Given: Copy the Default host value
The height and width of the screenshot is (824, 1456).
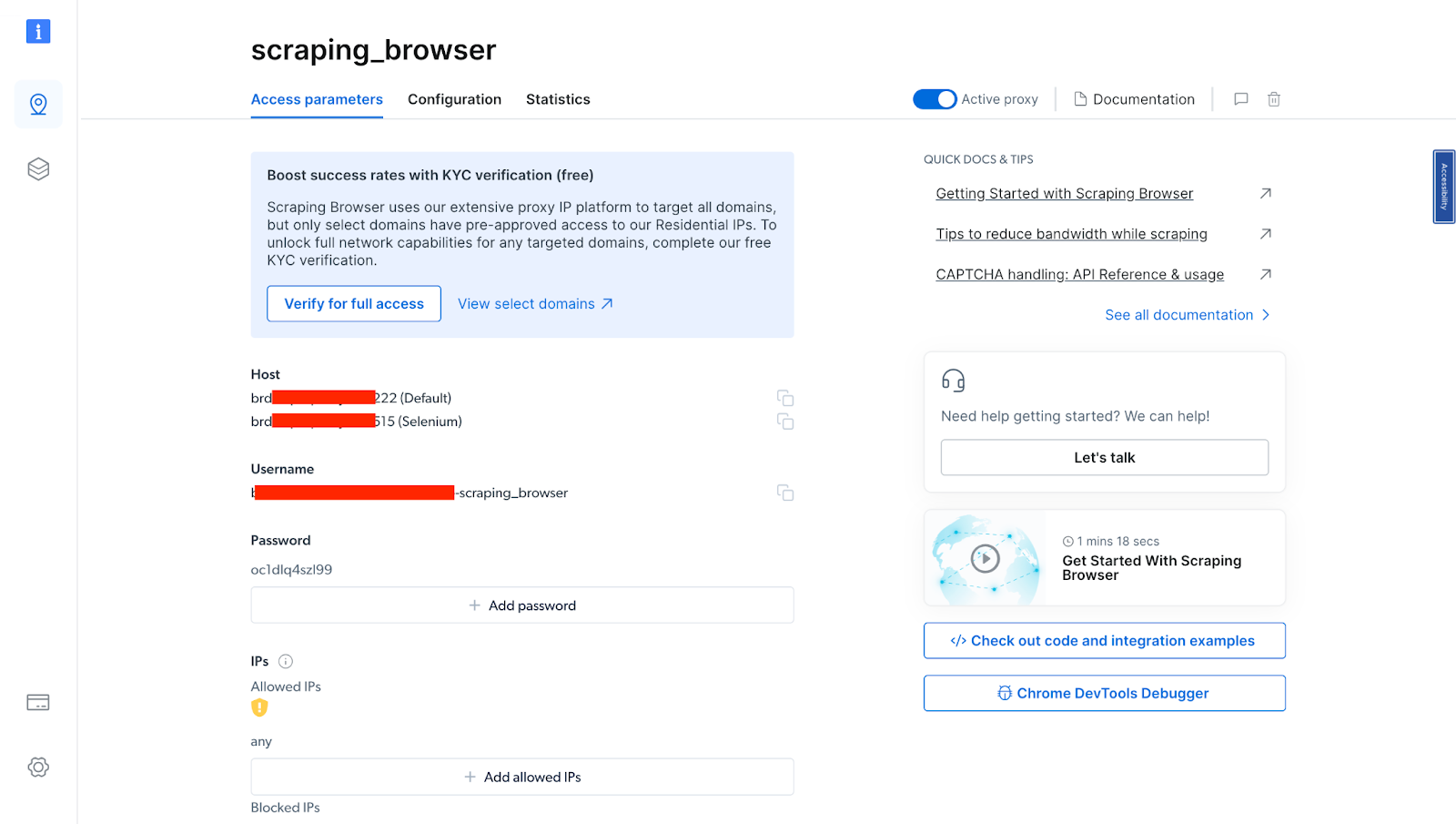Looking at the screenshot, I should pos(785,398).
